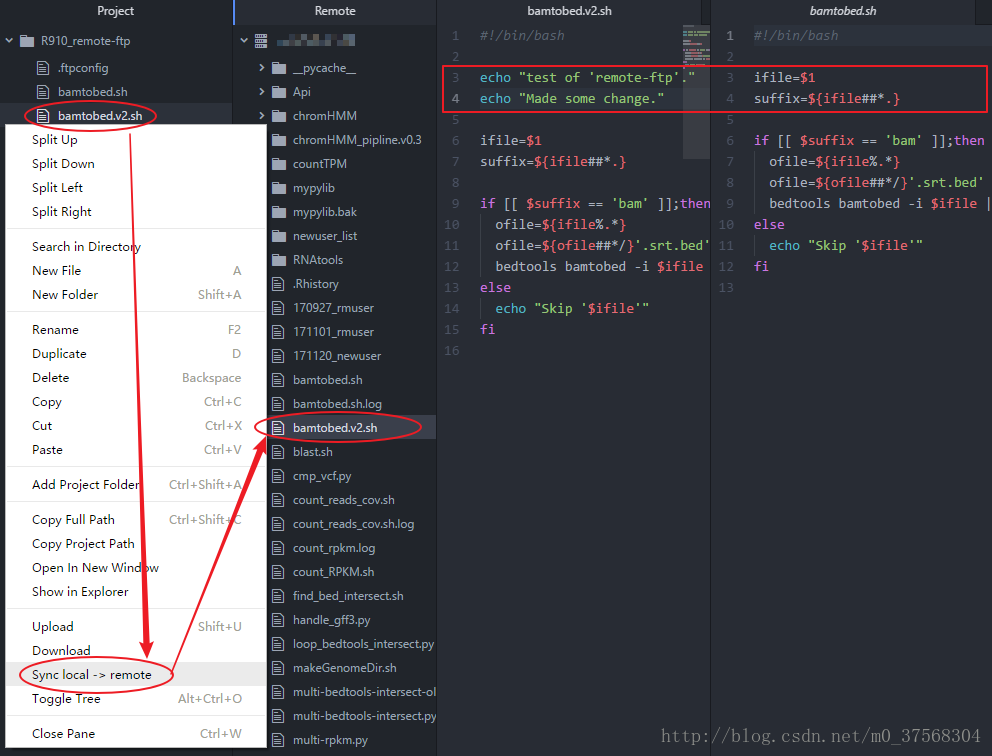The width and height of the screenshot is (992, 756).
Task: Expand the __pycache__ folder chevron
Action: click(x=262, y=67)
